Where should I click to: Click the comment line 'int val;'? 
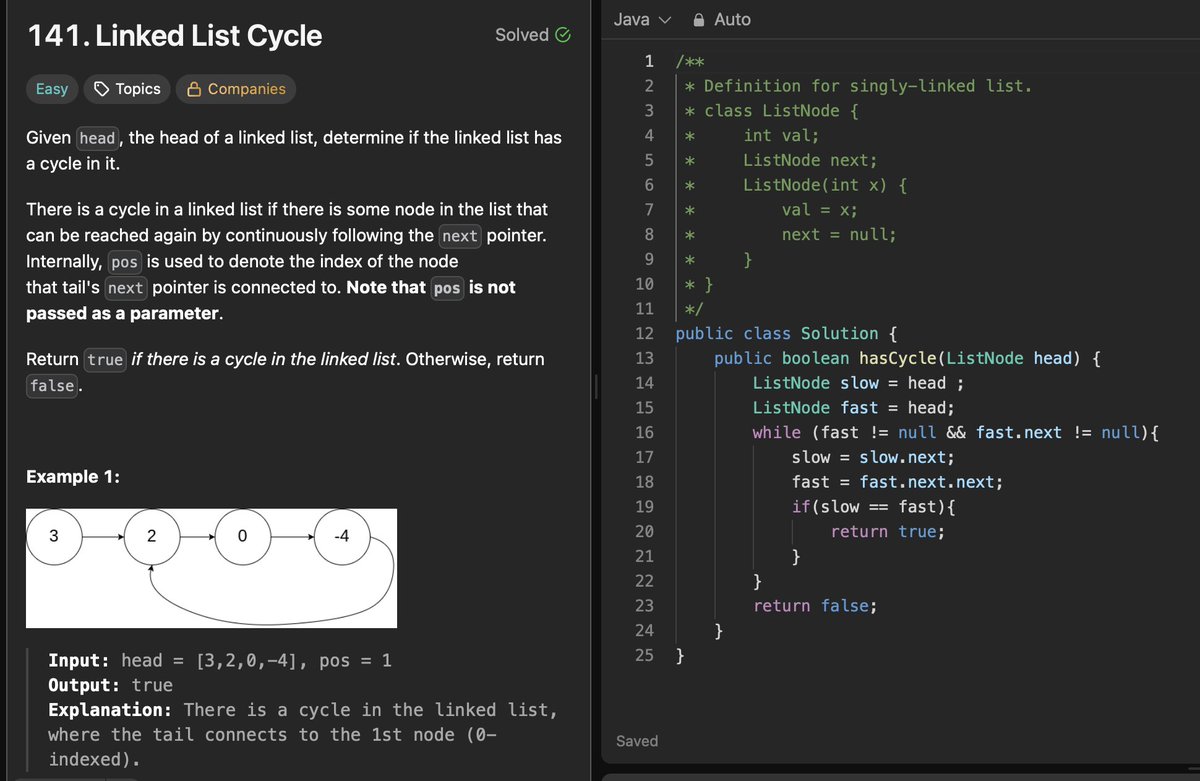780,136
